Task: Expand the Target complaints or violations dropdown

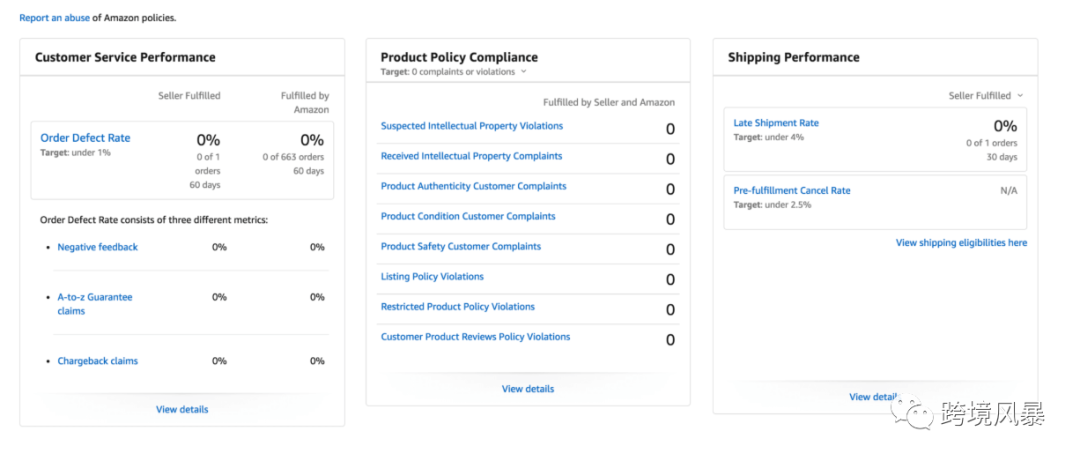Action: 523,72
